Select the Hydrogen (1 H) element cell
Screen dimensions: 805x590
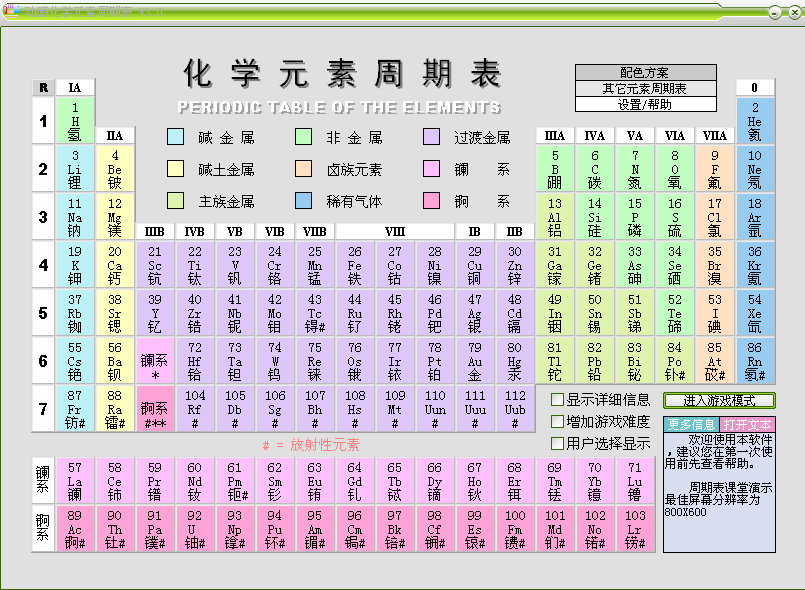coord(75,121)
